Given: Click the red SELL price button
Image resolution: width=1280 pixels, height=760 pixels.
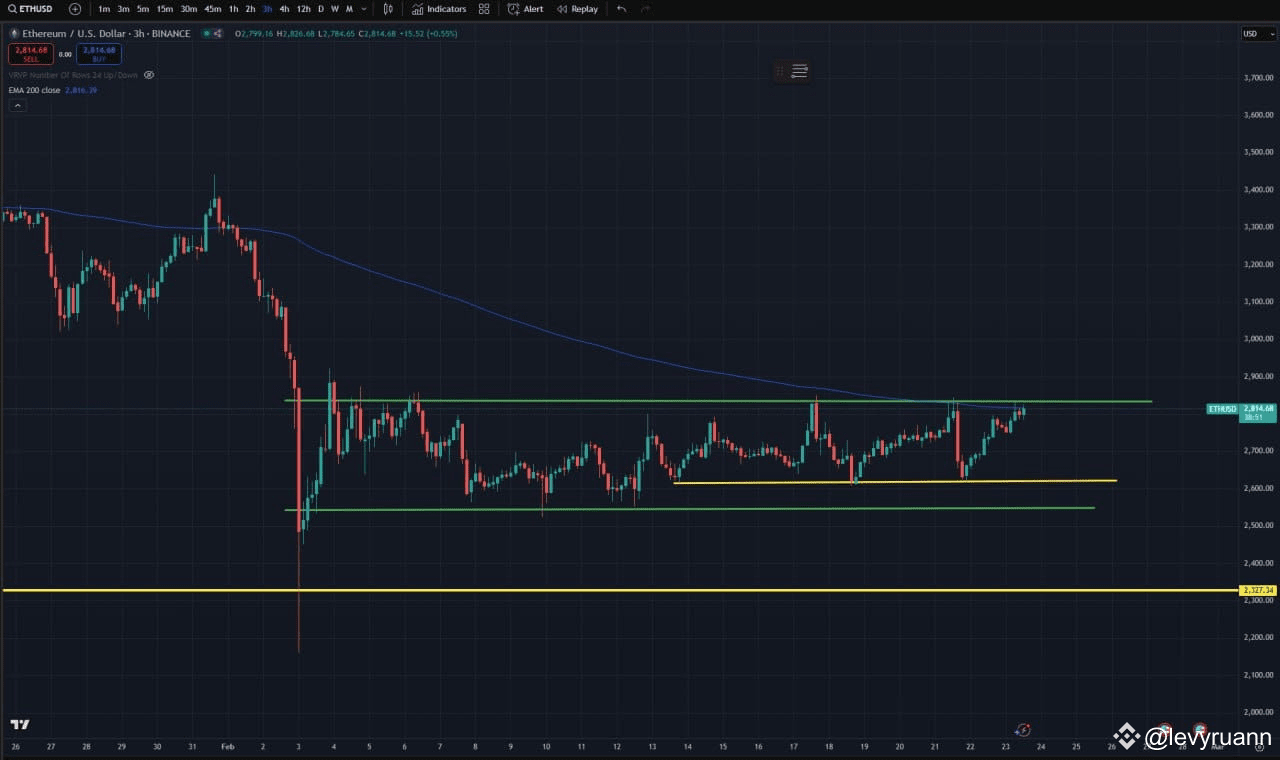Looking at the screenshot, I should click(x=31, y=54).
